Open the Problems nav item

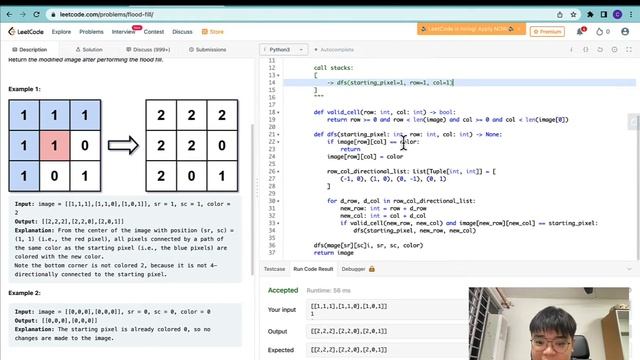pos(91,32)
